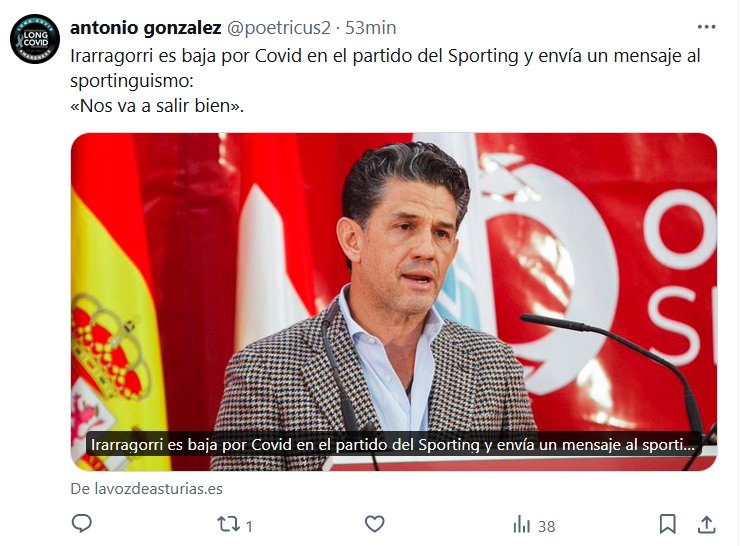The height and width of the screenshot is (546, 740).
Task: Click the word sportinguismo in tweet
Action: pos(132,81)
